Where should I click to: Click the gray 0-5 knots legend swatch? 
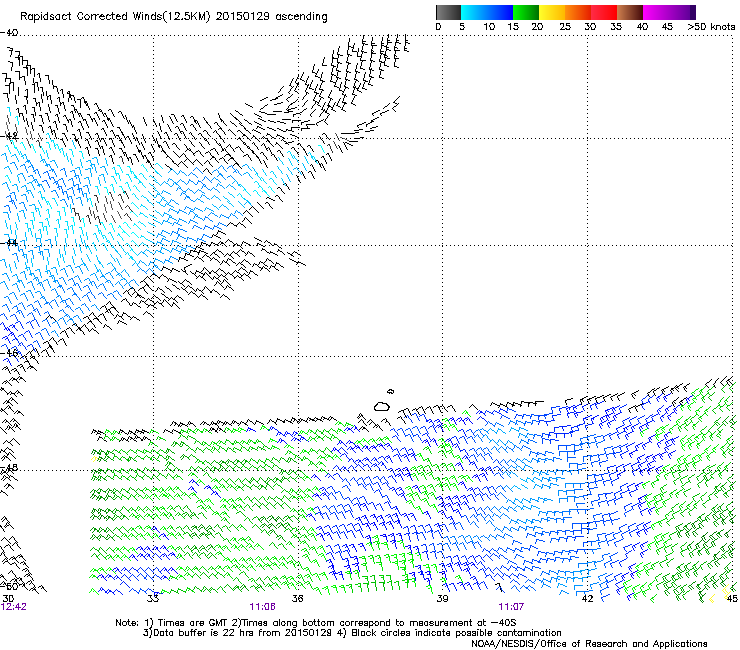[448, 12]
